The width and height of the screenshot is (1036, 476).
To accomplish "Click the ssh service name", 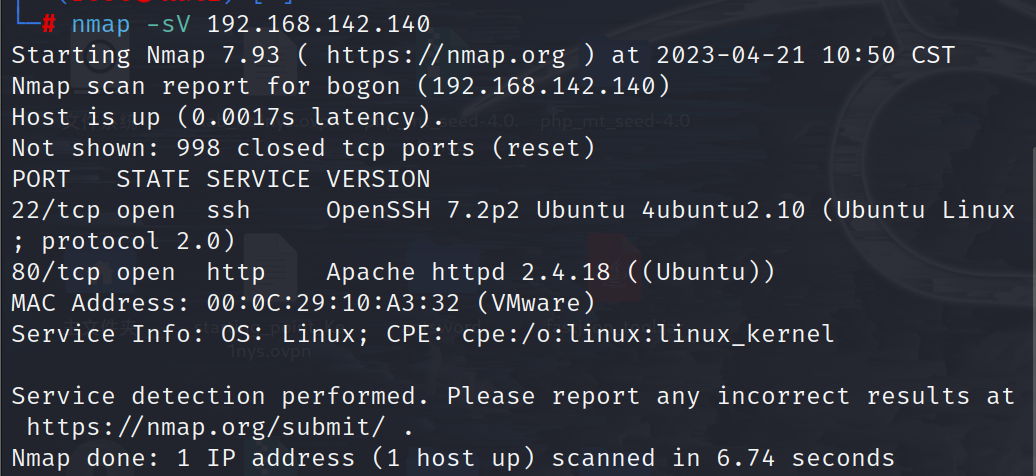I will [x=228, y=210].
